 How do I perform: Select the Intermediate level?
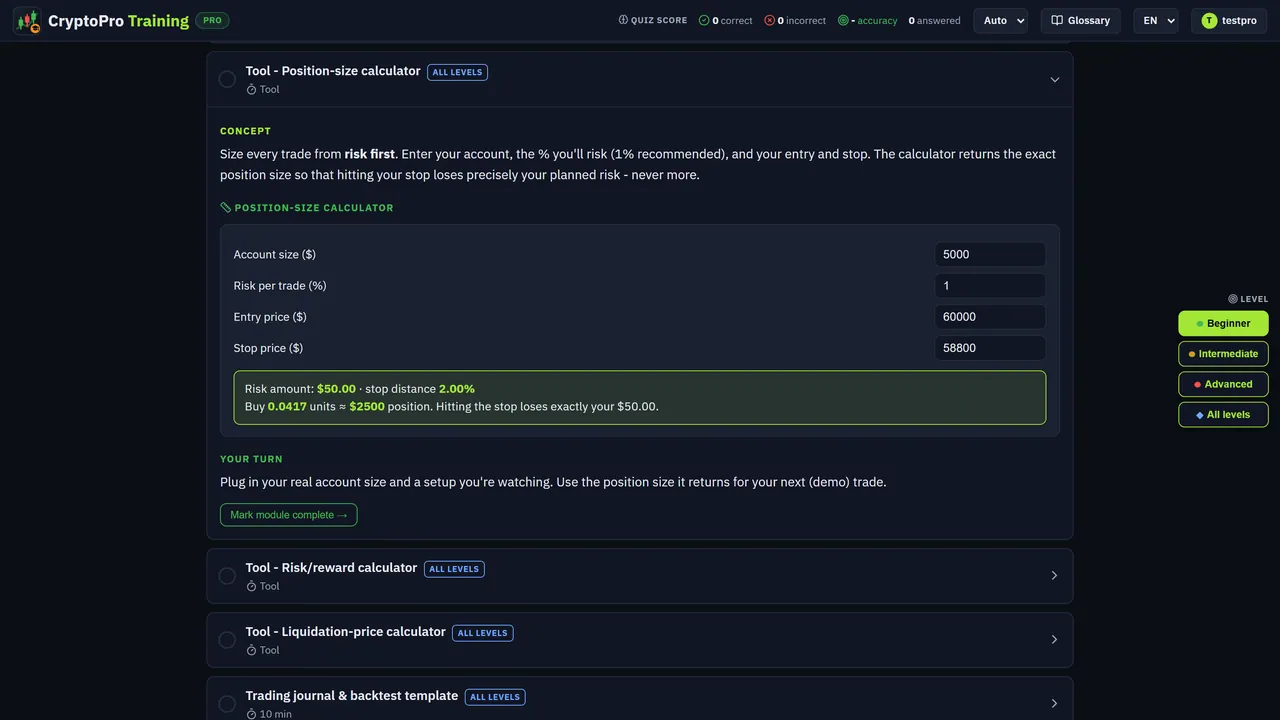tap(1223, 354)
